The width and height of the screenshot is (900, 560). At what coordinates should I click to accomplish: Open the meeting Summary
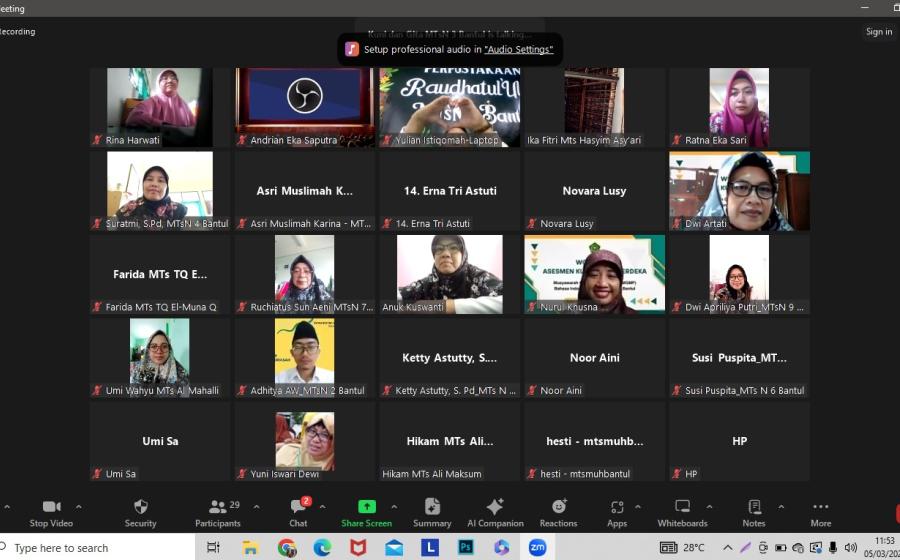pyautogui.click(x=432, y=508)
